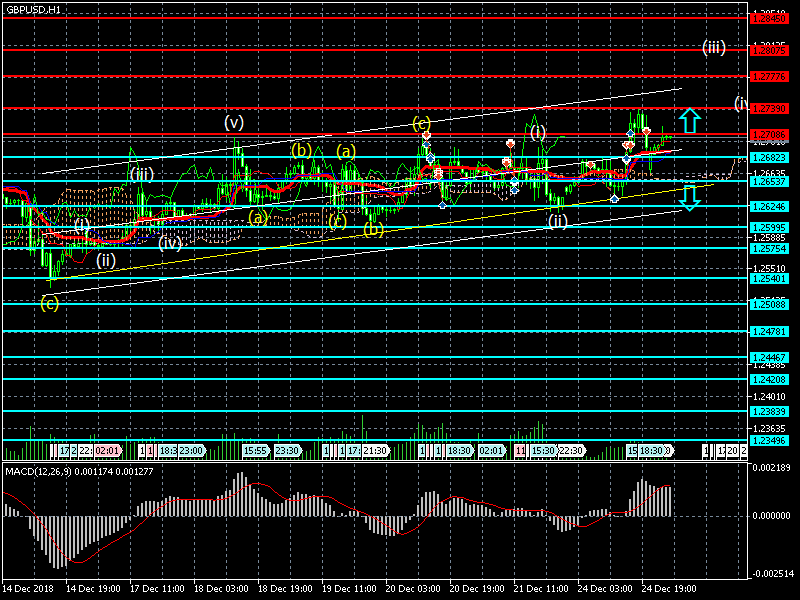Click the cyan 1.24781 price level tag

(x=770, y=331)
